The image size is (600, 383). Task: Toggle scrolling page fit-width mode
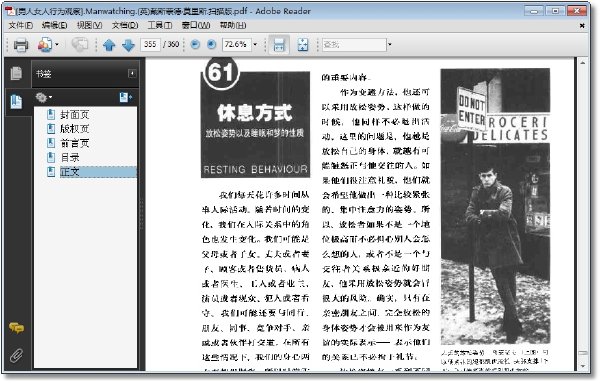tap(279, 45)
